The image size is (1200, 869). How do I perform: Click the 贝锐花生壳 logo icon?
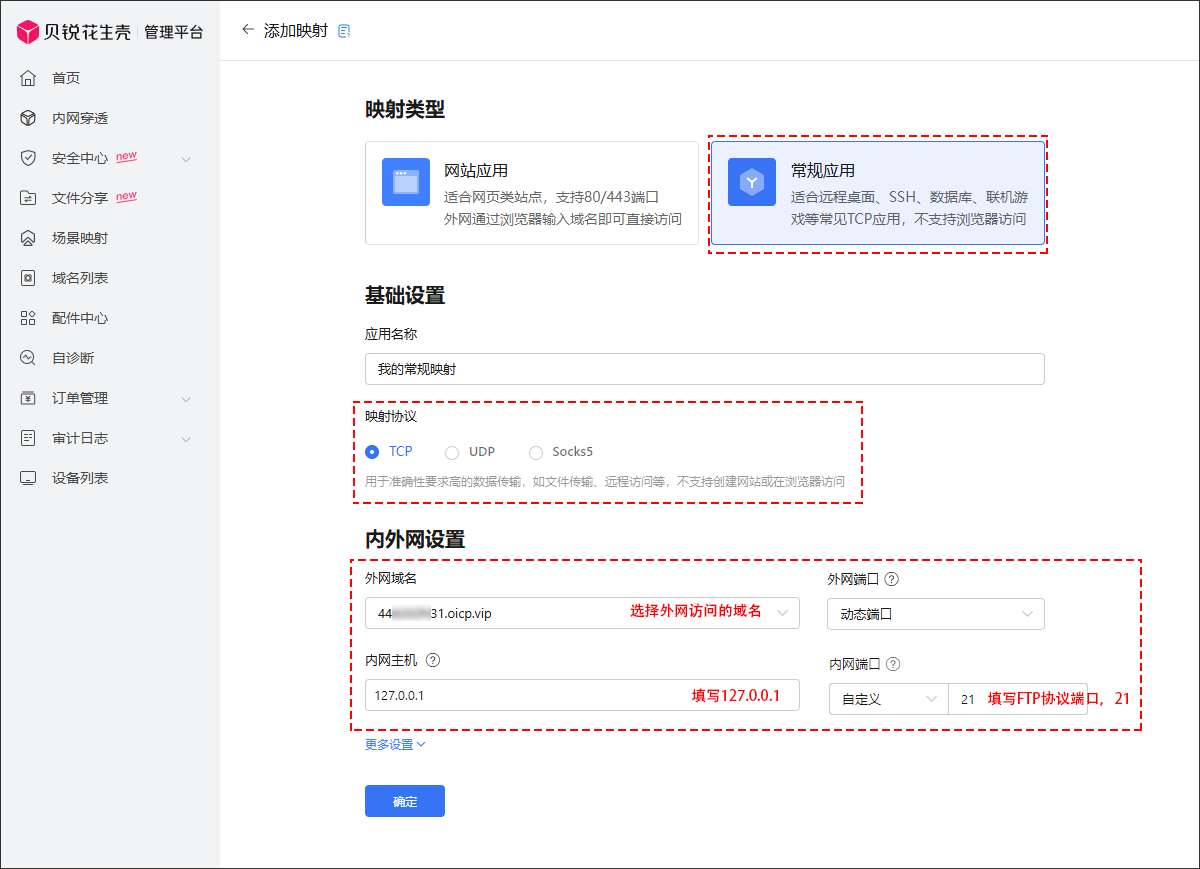[29, 32]
